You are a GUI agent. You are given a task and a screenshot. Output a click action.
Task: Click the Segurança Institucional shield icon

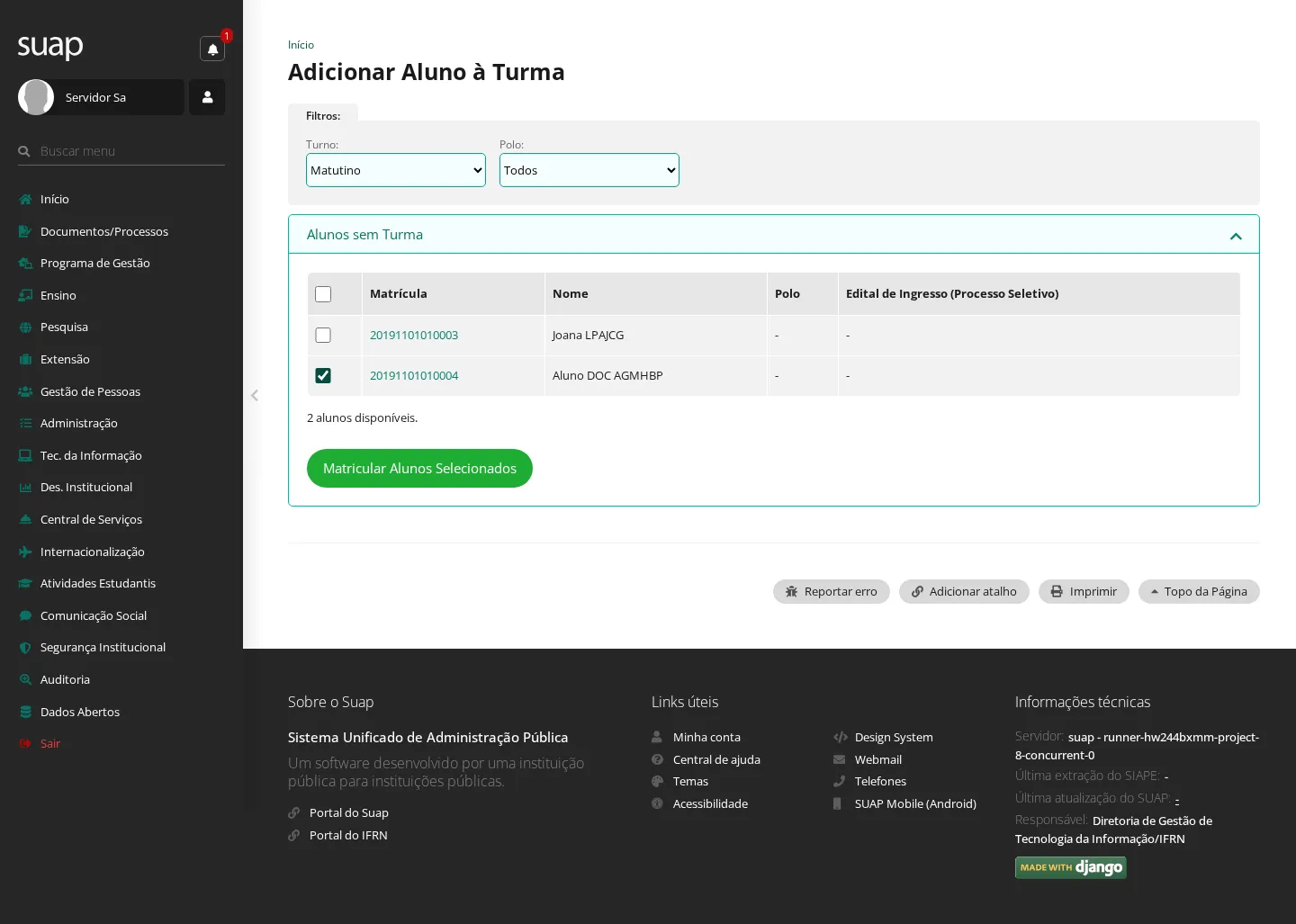(25, 648)
